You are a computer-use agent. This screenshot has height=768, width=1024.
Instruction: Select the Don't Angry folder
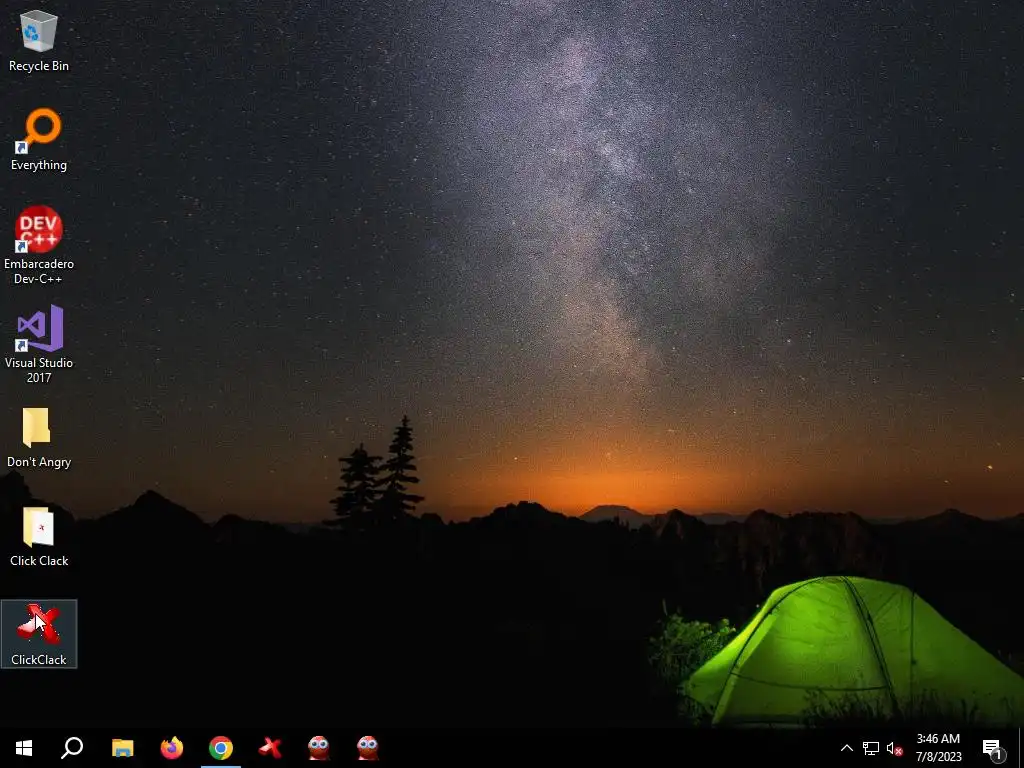point(39,438)
